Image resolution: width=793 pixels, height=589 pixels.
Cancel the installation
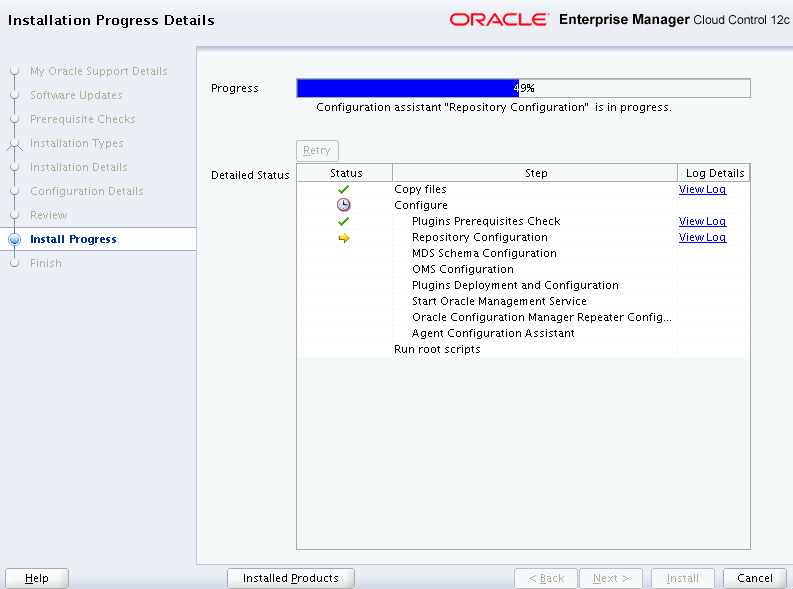coord(755,578)
